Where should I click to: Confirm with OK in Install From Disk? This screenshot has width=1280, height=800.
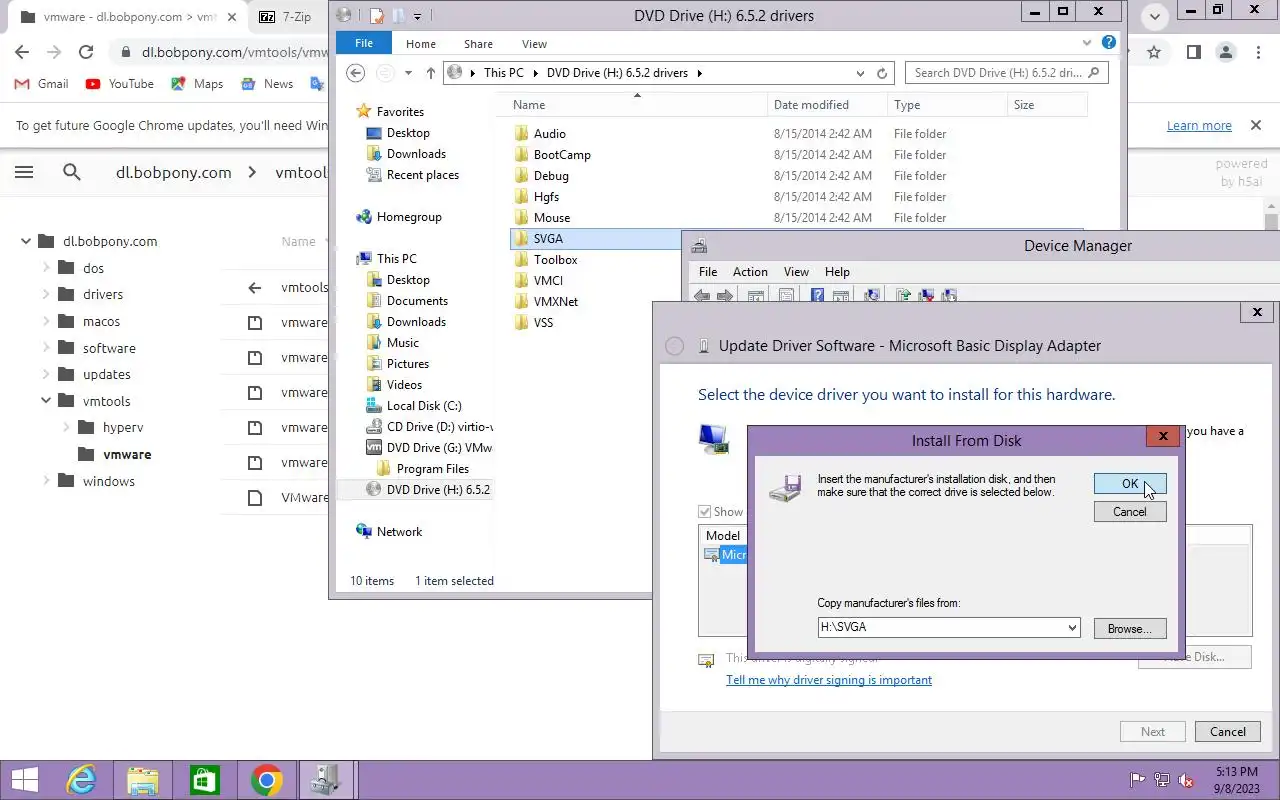1130,484
